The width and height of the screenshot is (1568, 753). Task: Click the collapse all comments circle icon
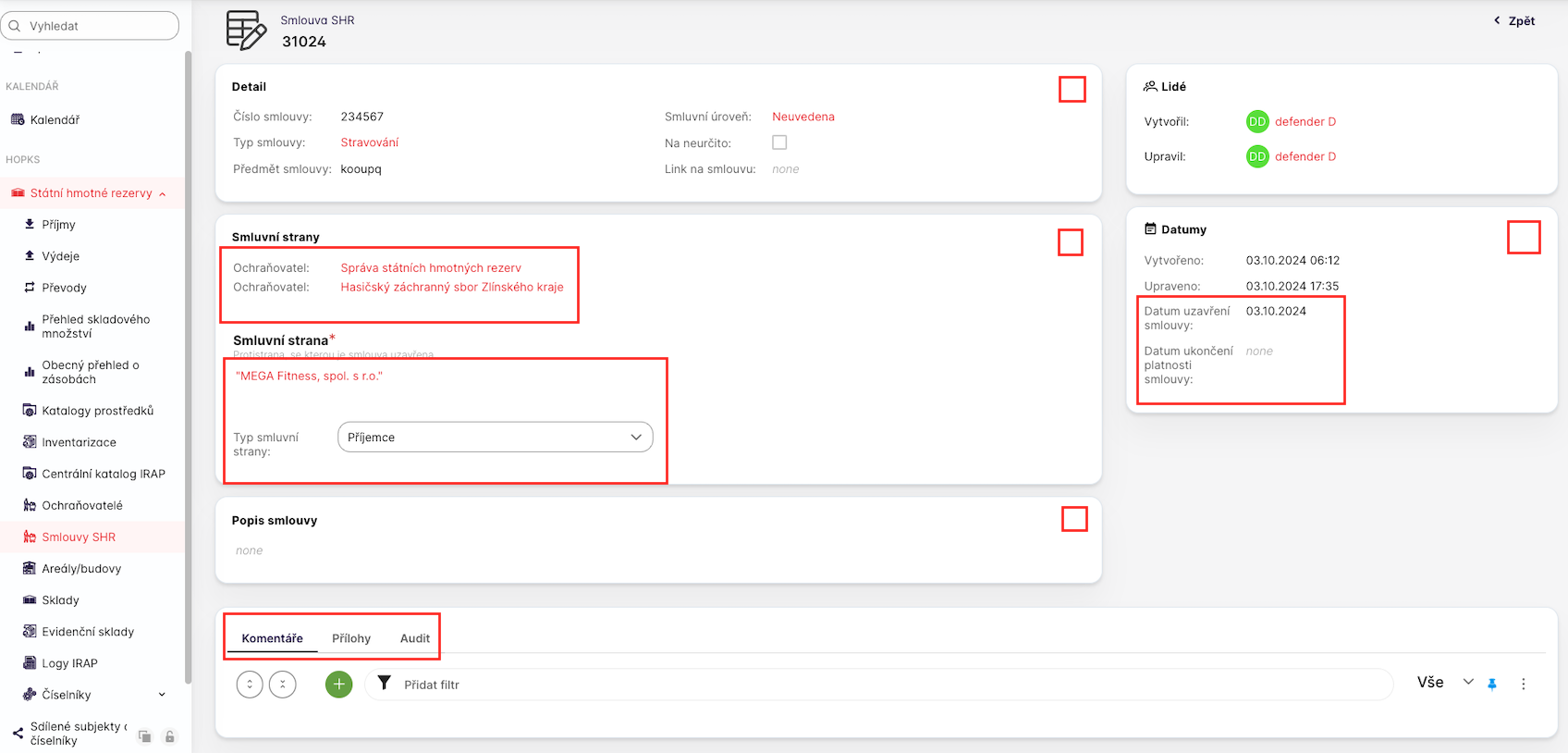[x=282, y=685]
